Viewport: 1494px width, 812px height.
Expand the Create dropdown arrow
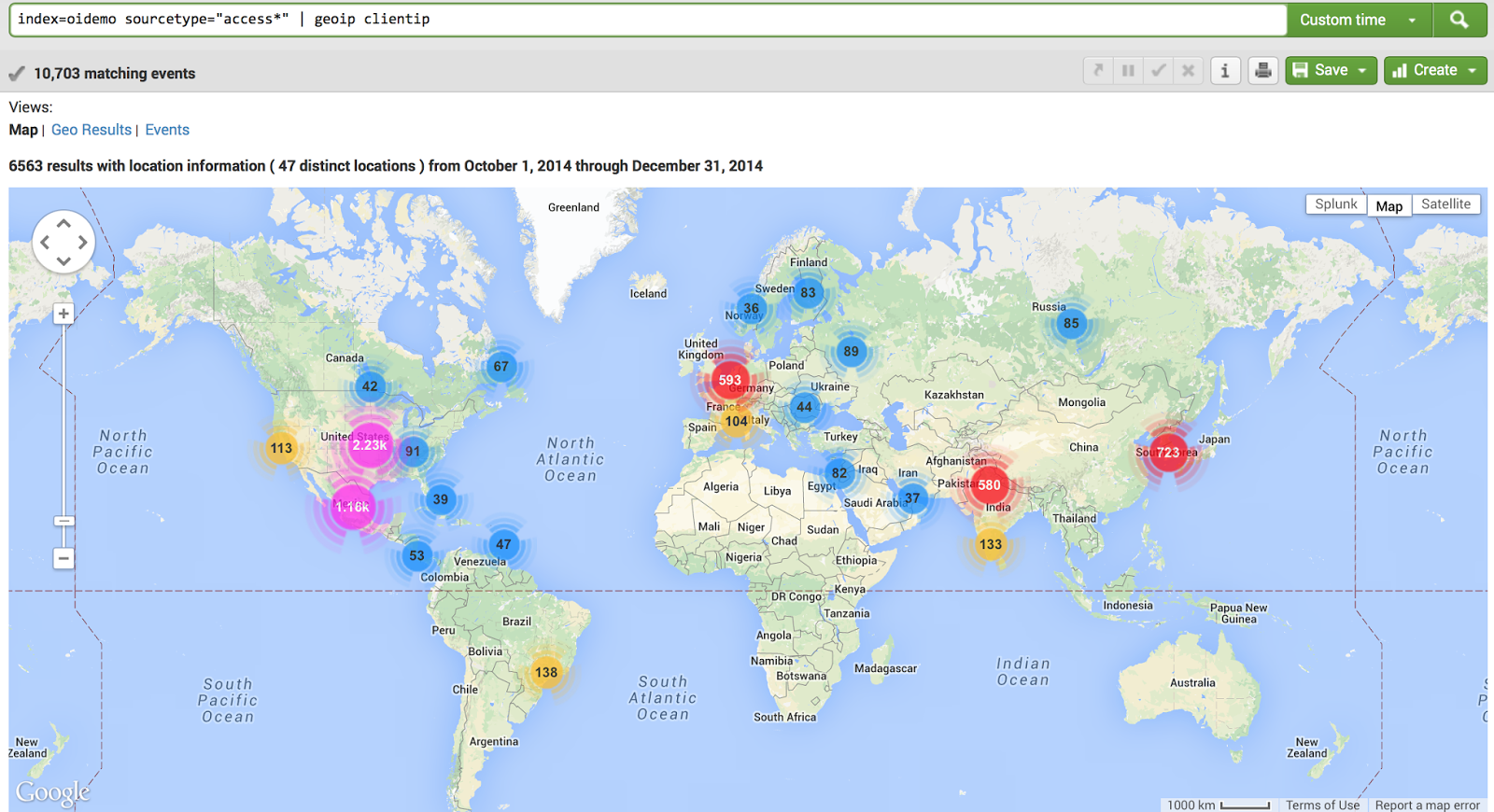1473,71
